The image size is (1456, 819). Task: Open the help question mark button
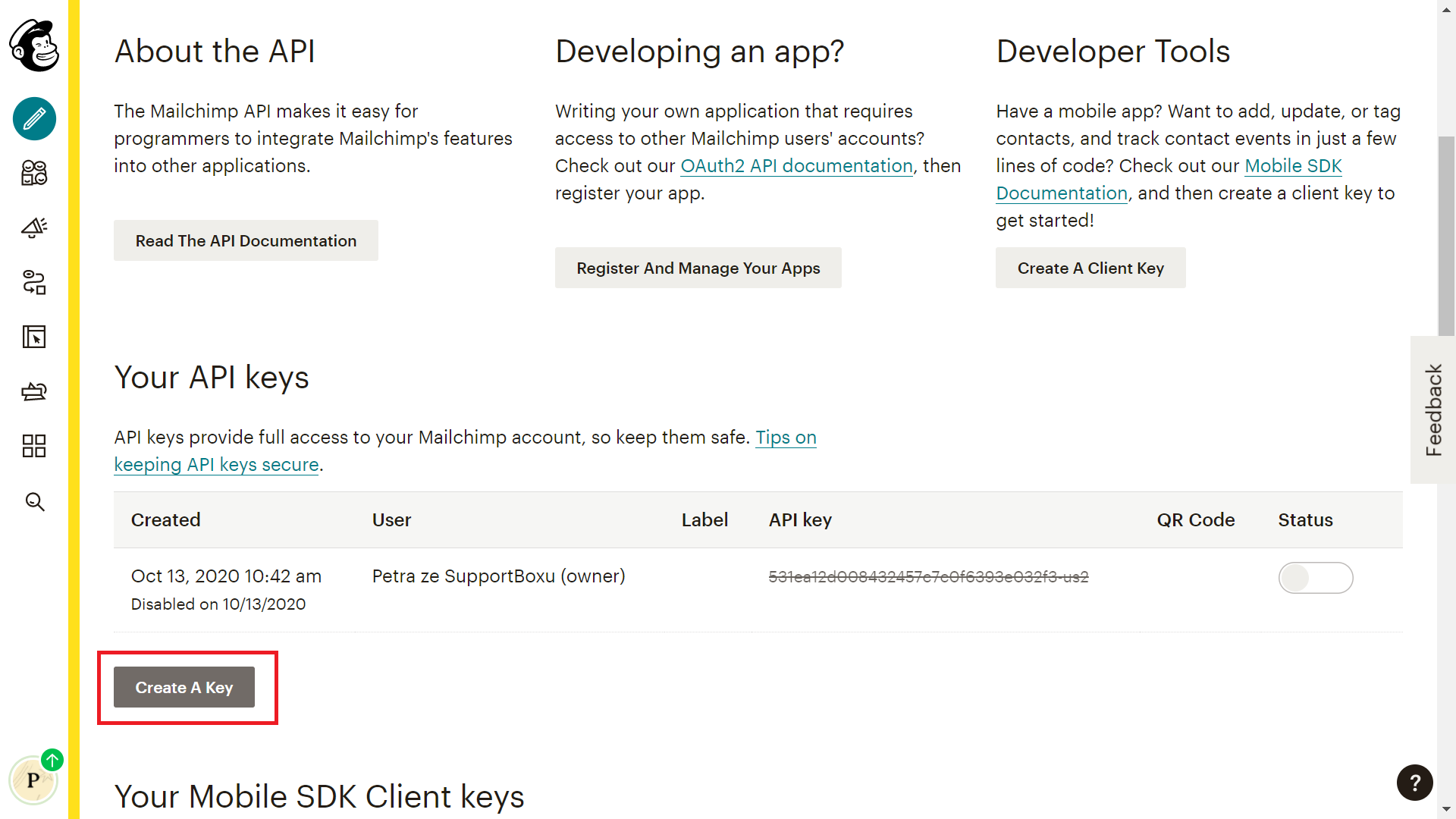[1415, 783]
